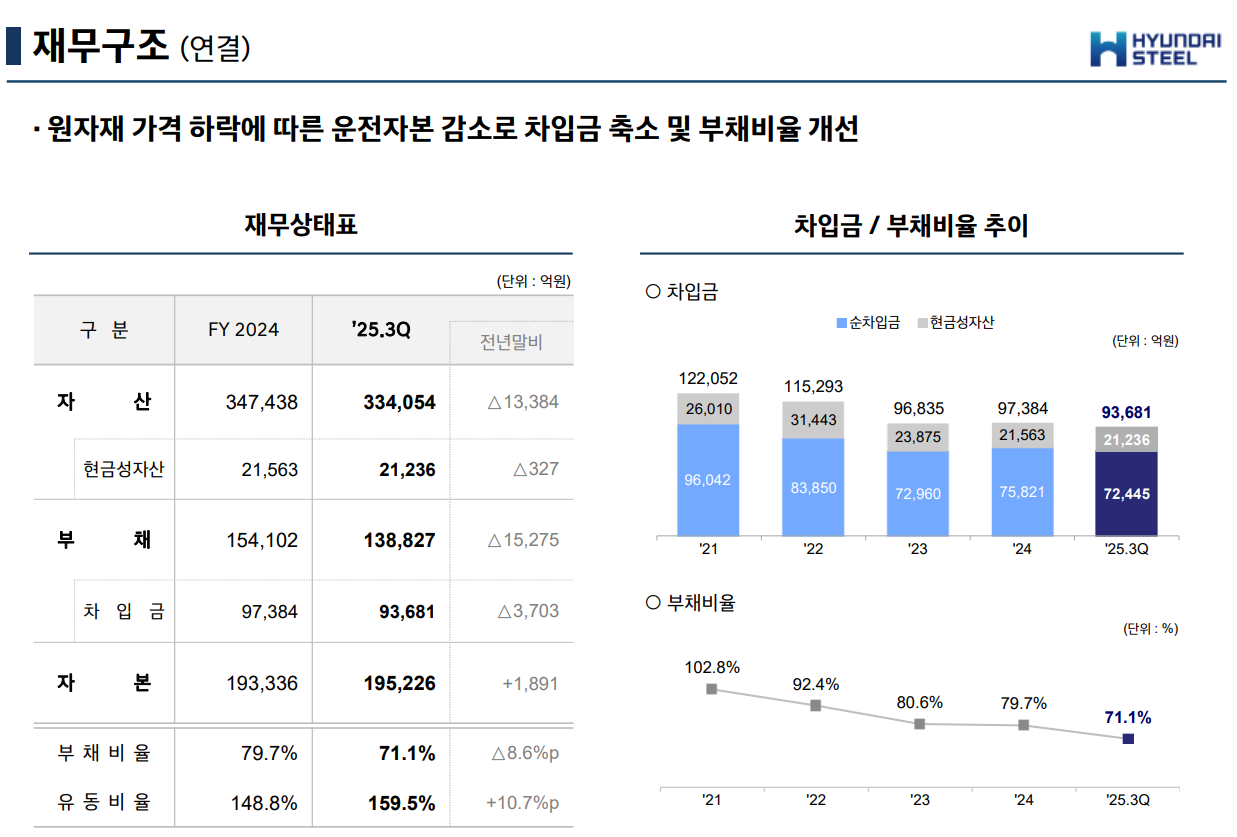The image size is (1237, 837).
Task: Click the 80.6% data point marker
Action: tap(919, 723)
